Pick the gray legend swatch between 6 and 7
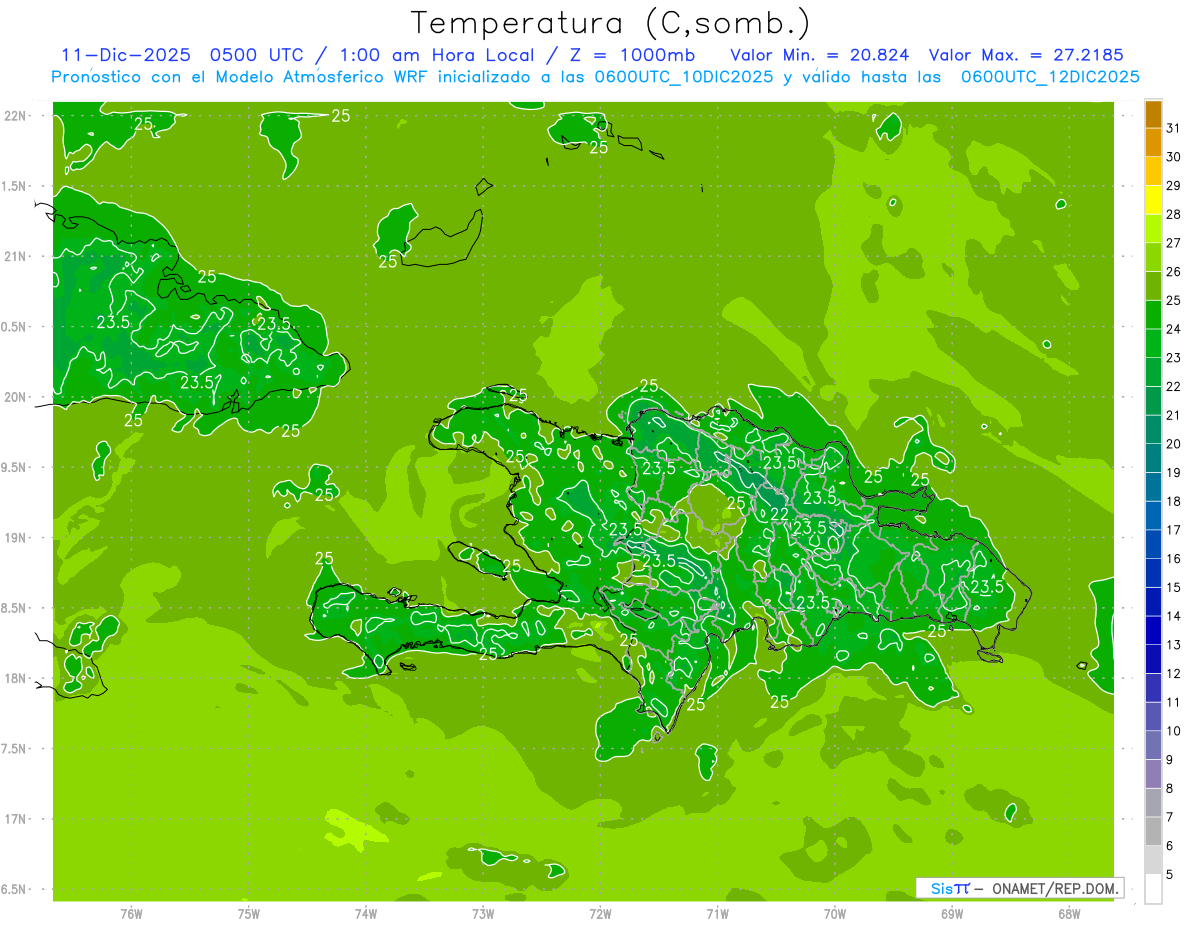 tap(1153, 831)
